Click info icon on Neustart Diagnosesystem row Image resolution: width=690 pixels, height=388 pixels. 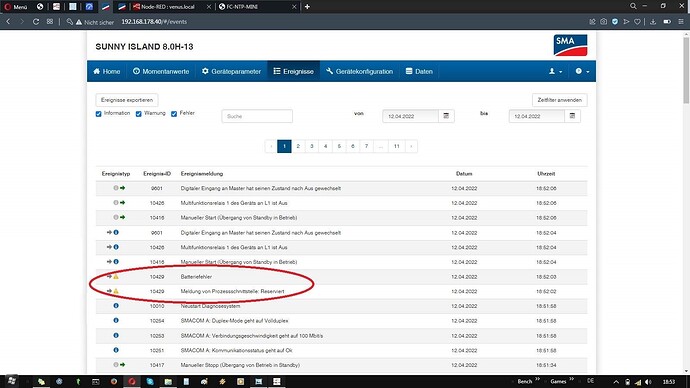click(116, 306)
